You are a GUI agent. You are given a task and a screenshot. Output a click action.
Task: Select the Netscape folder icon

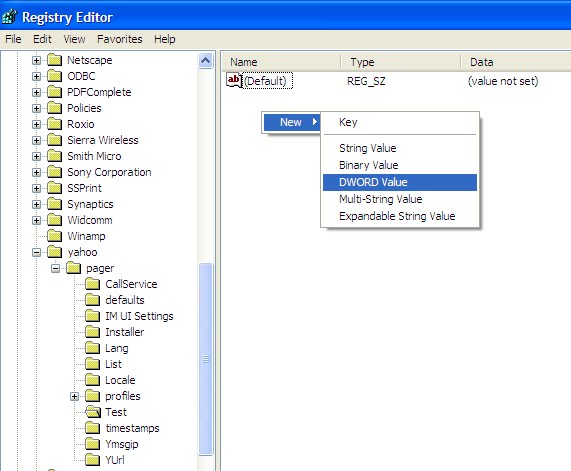55,60
